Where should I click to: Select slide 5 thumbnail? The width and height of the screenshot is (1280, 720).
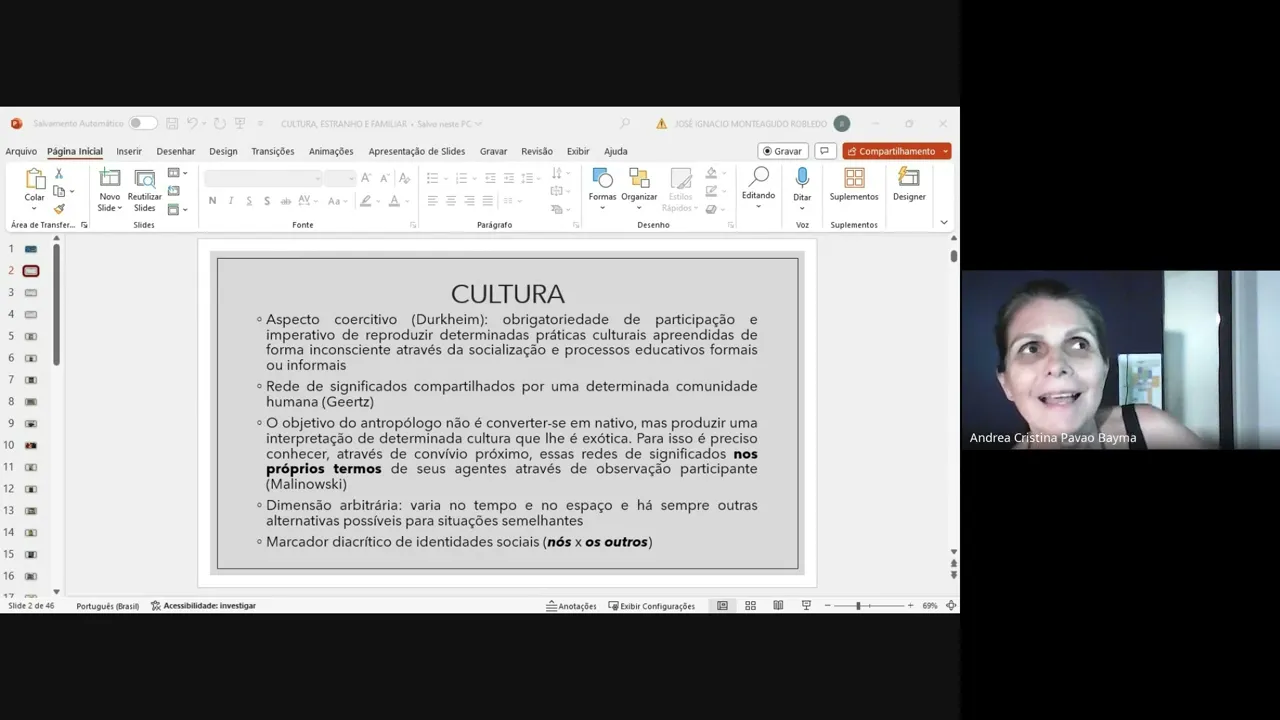(x=31, y=336)
